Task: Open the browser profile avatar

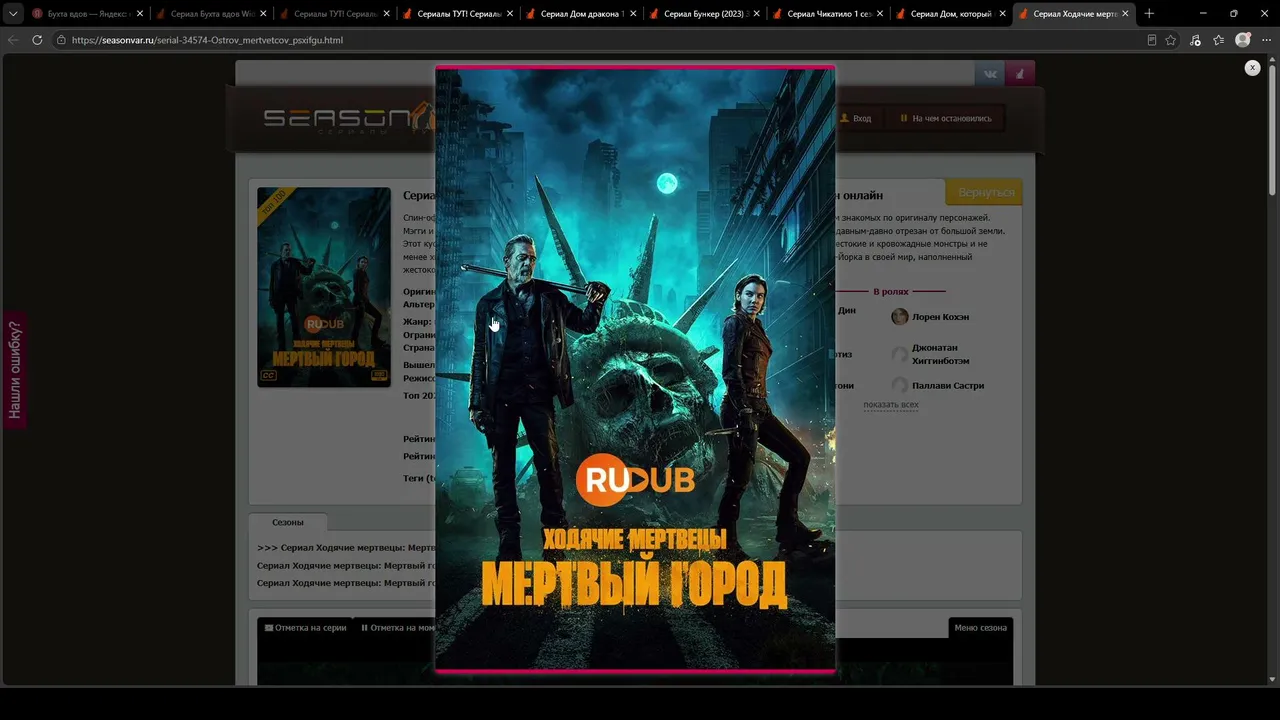Action: [1243, 40]
